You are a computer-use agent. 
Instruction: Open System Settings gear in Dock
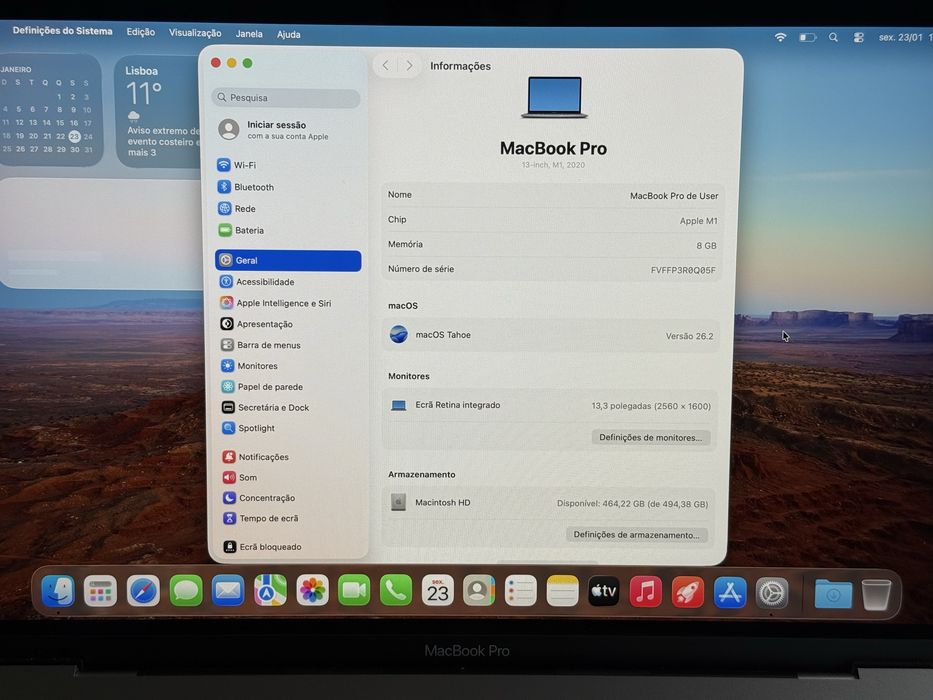coord(772,593)
